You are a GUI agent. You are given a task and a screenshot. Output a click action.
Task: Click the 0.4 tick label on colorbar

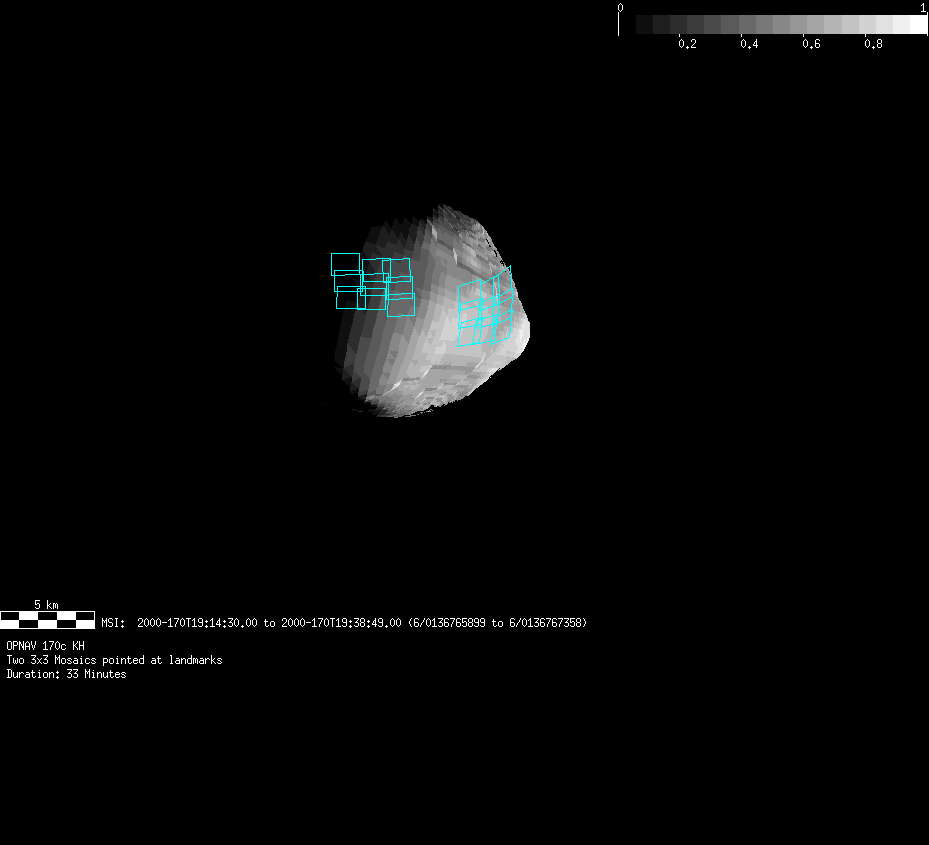749,45
